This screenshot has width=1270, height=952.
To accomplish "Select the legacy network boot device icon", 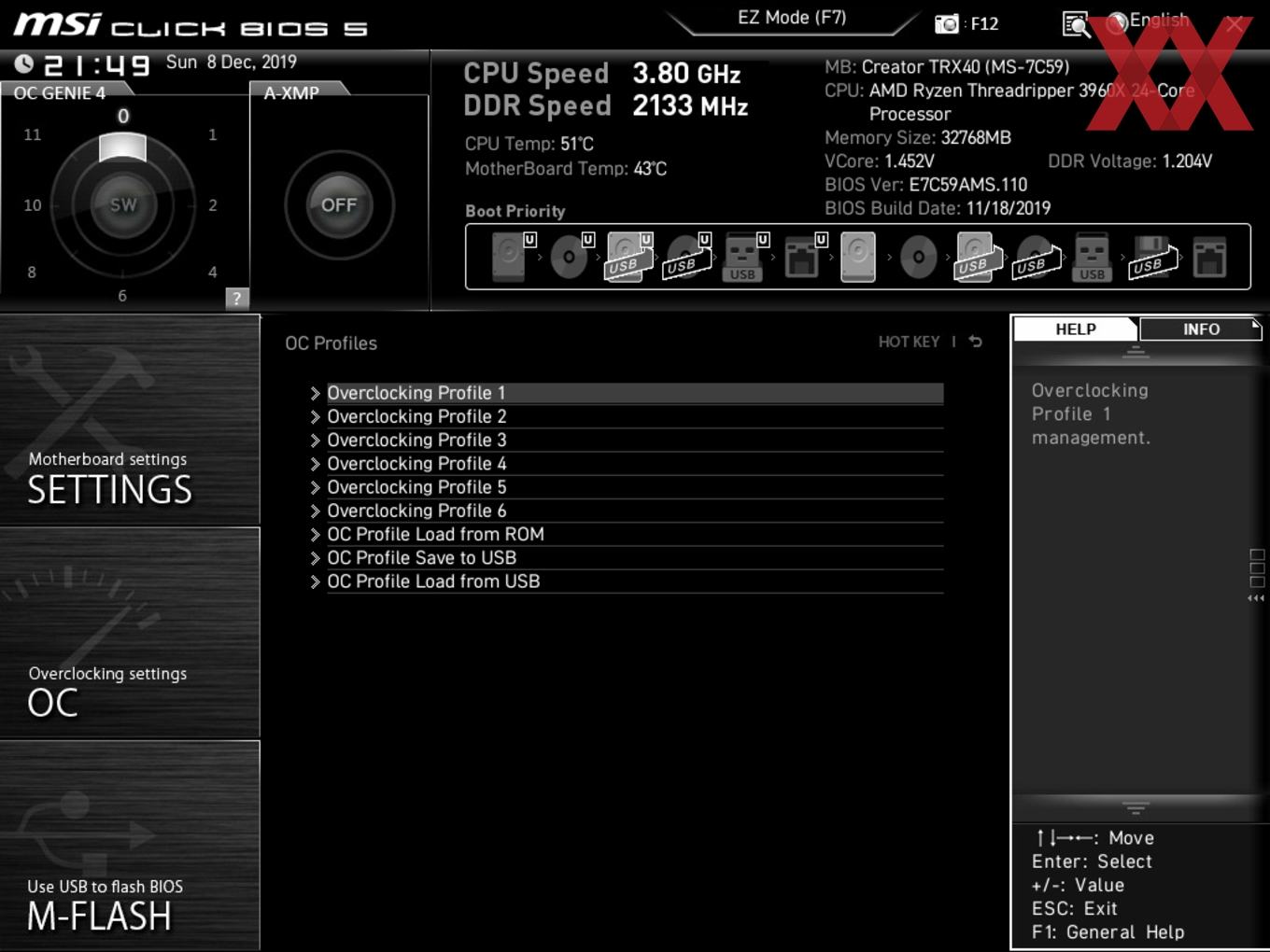I will [x=1209, y=257].
